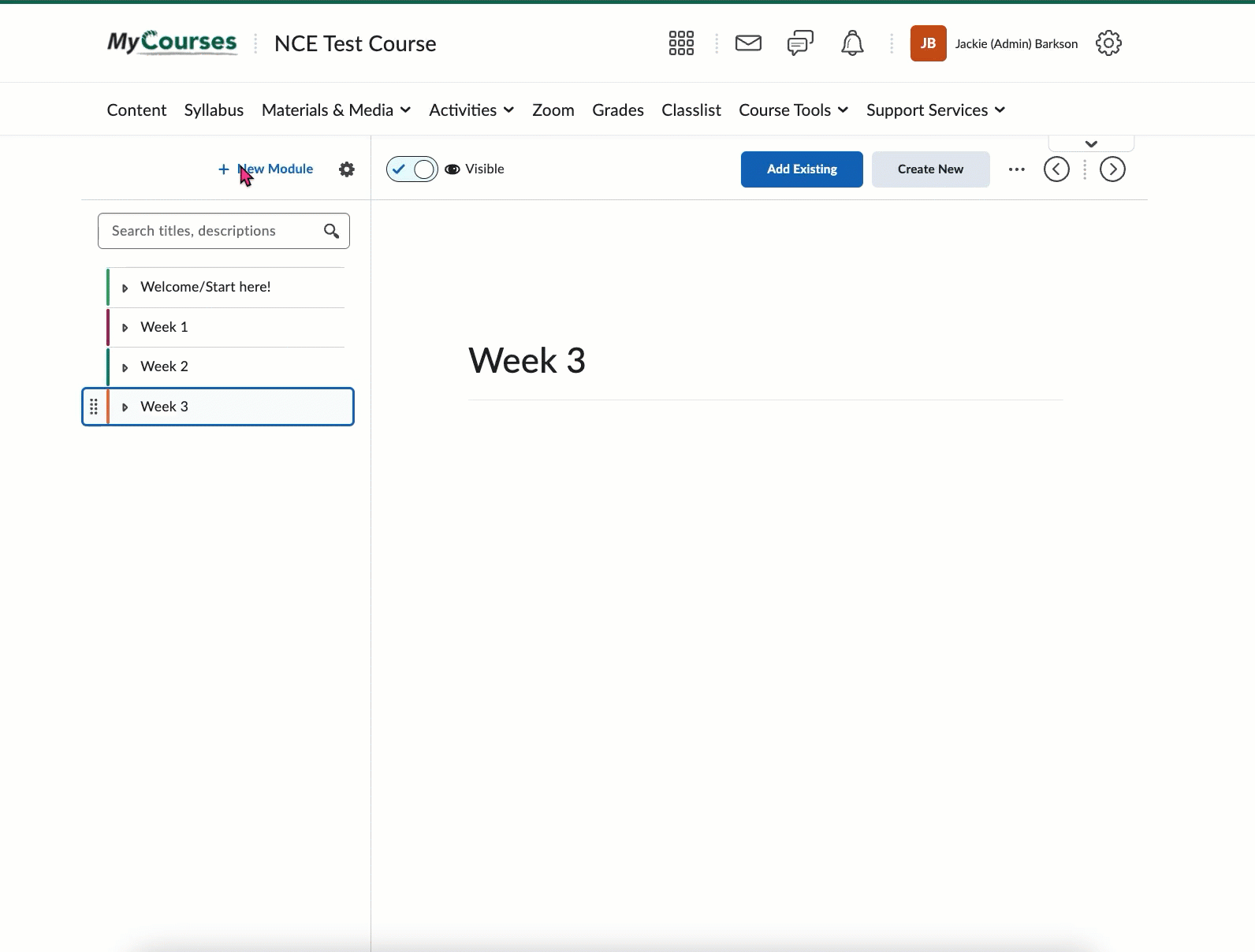Open the Materials & Media dropdown
Viewport: 1255px width, 952px height.
coord(337,110)
